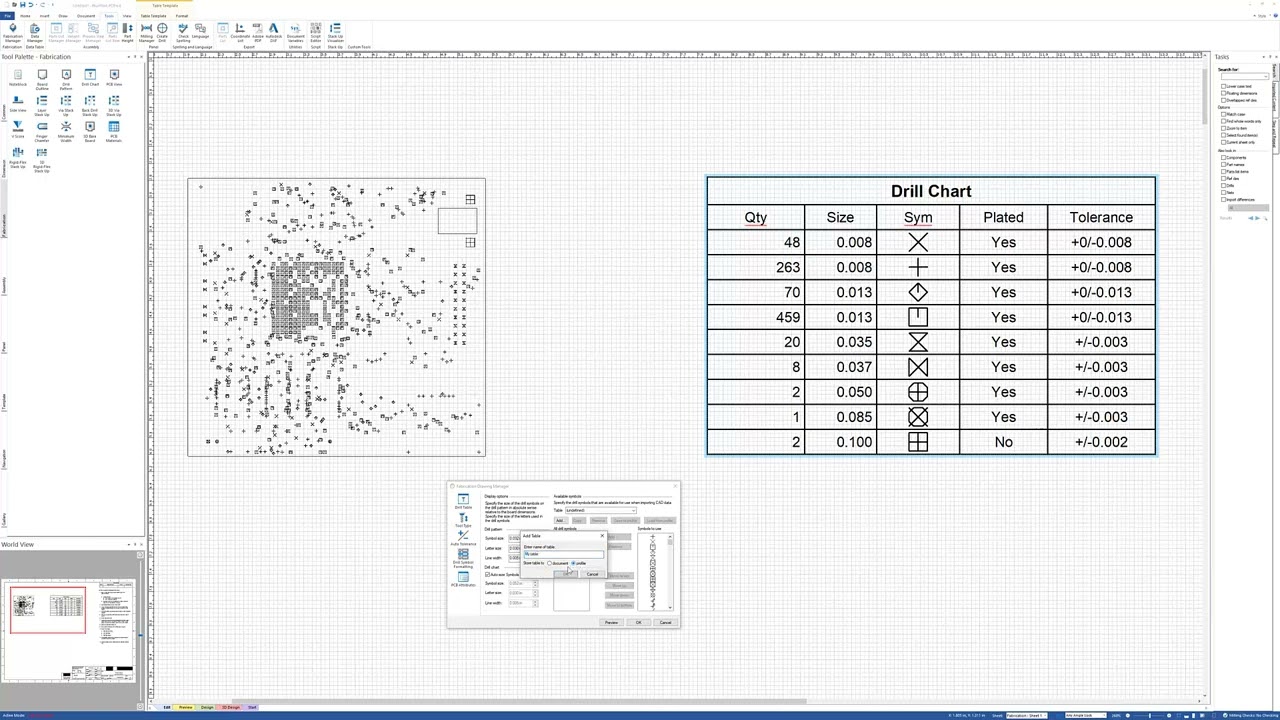1280x720 pixels.
Task: Run Check Spelling from the ribbon
Action: coord(183,34)
